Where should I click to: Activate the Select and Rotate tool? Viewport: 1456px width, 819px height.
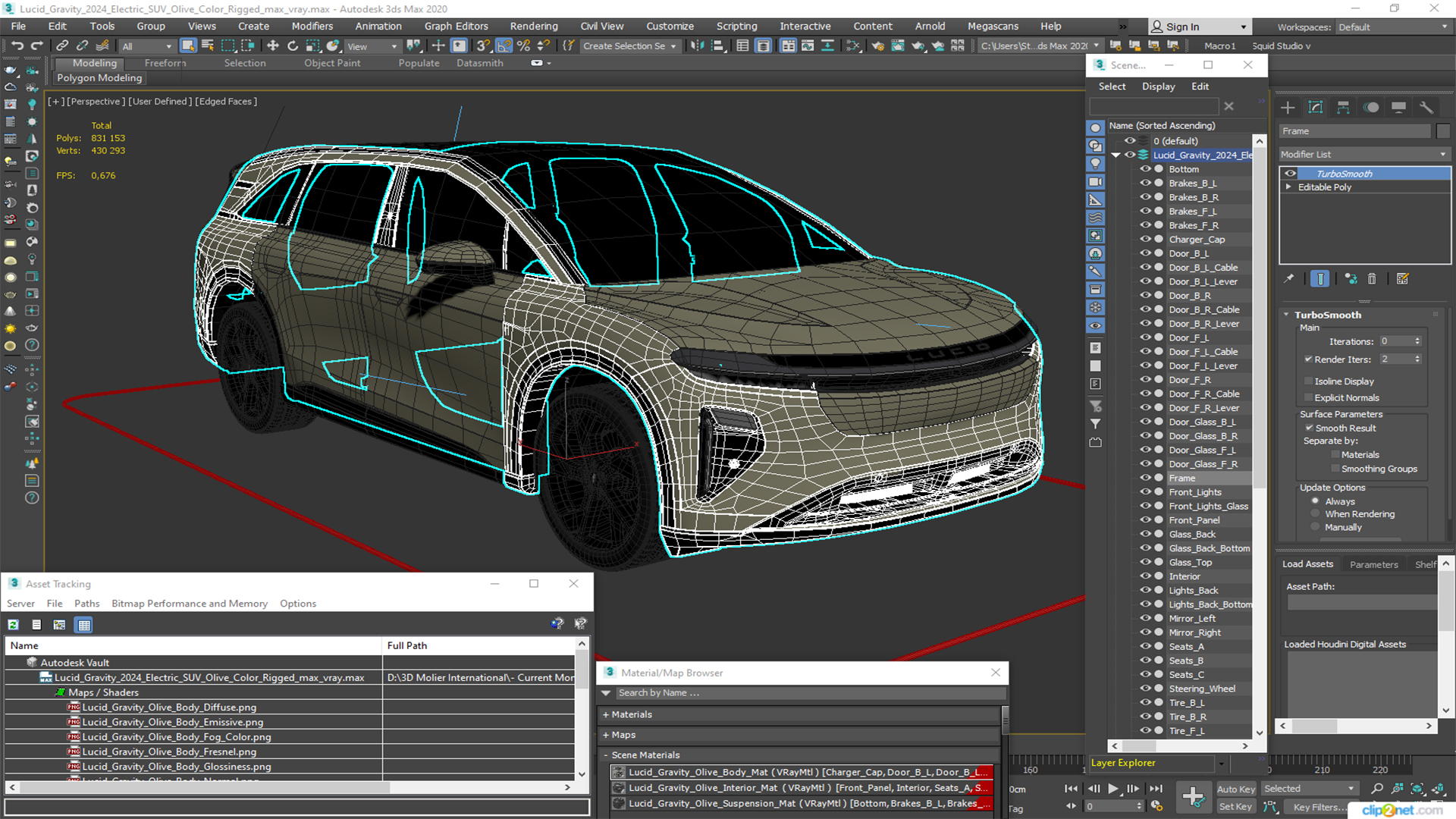pos(293,46)
